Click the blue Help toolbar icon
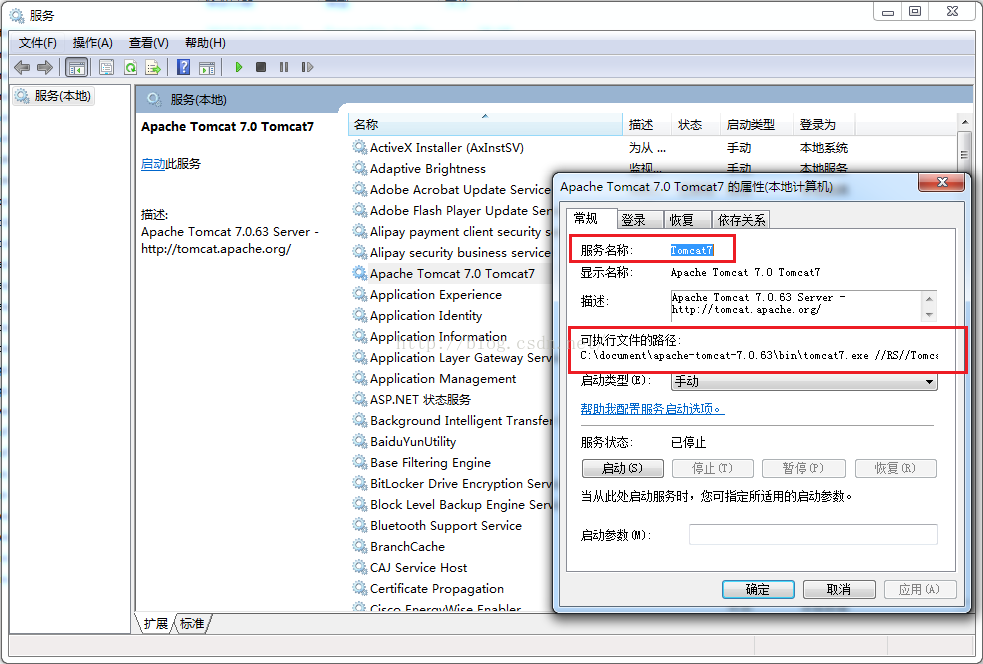983x664 pixels. (x=183, y=67)
